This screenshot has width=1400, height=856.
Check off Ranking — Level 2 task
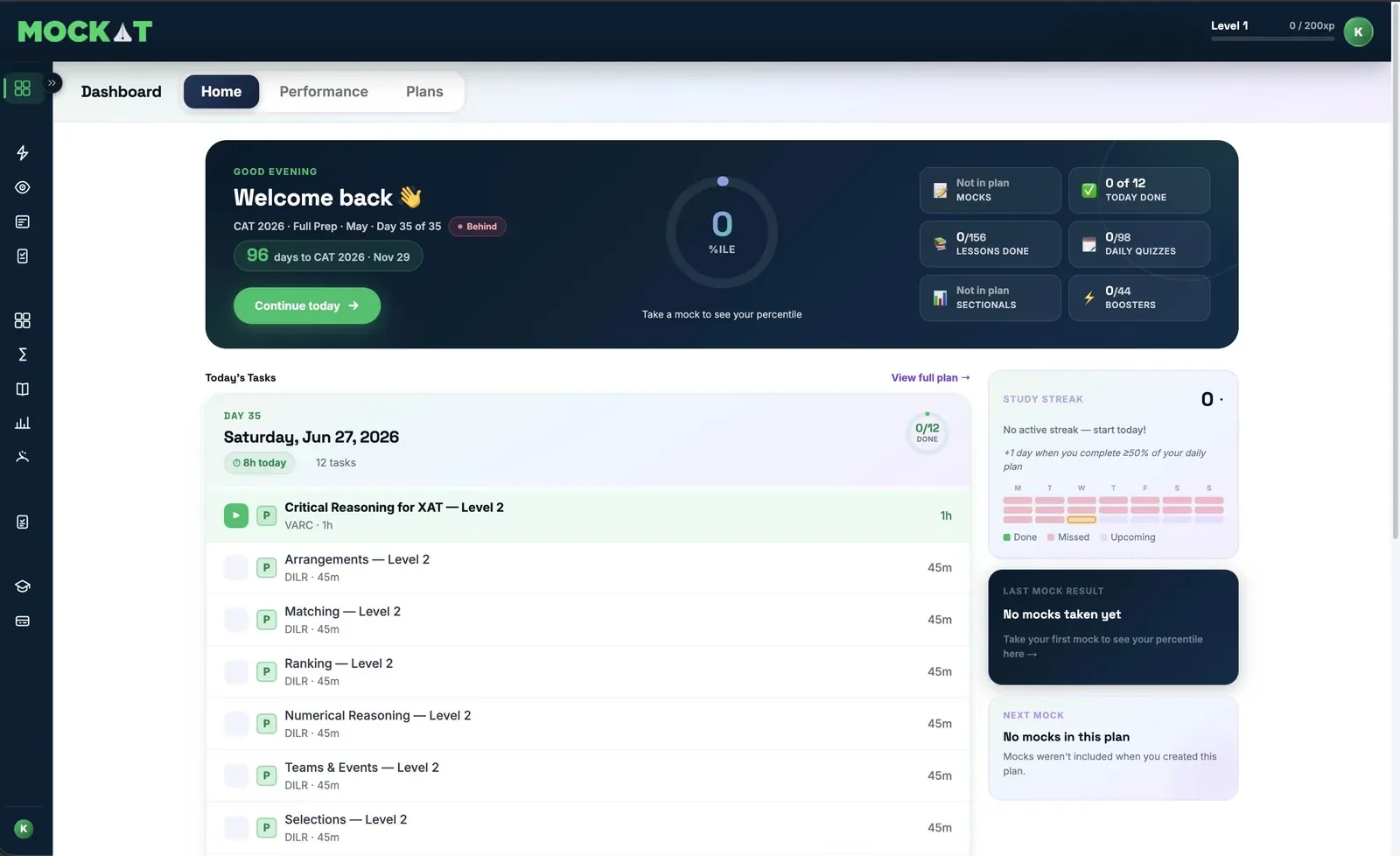(236, 671)
